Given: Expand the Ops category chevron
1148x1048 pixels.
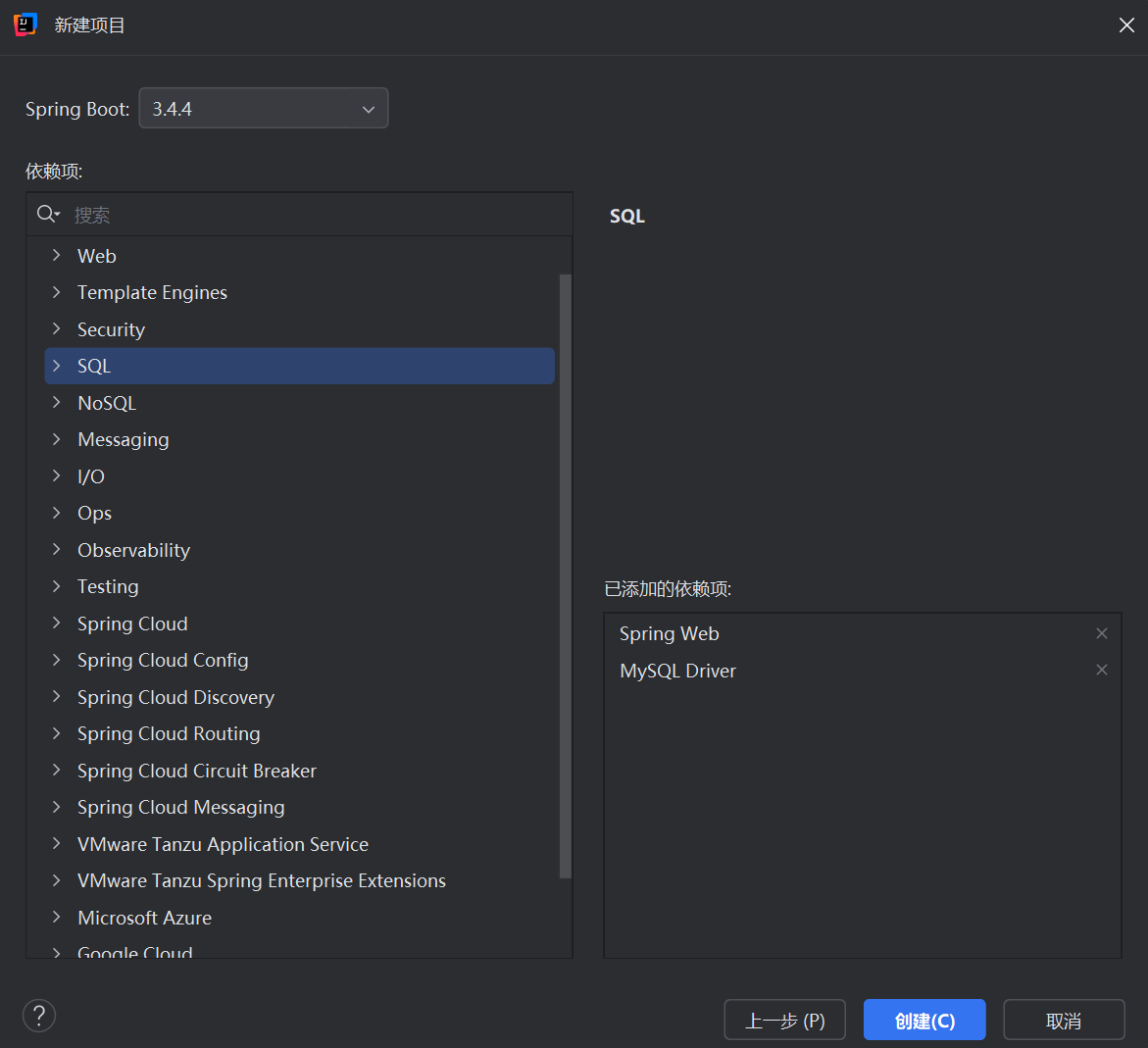Looking at the screenshot, I should (x=57, y=513).
